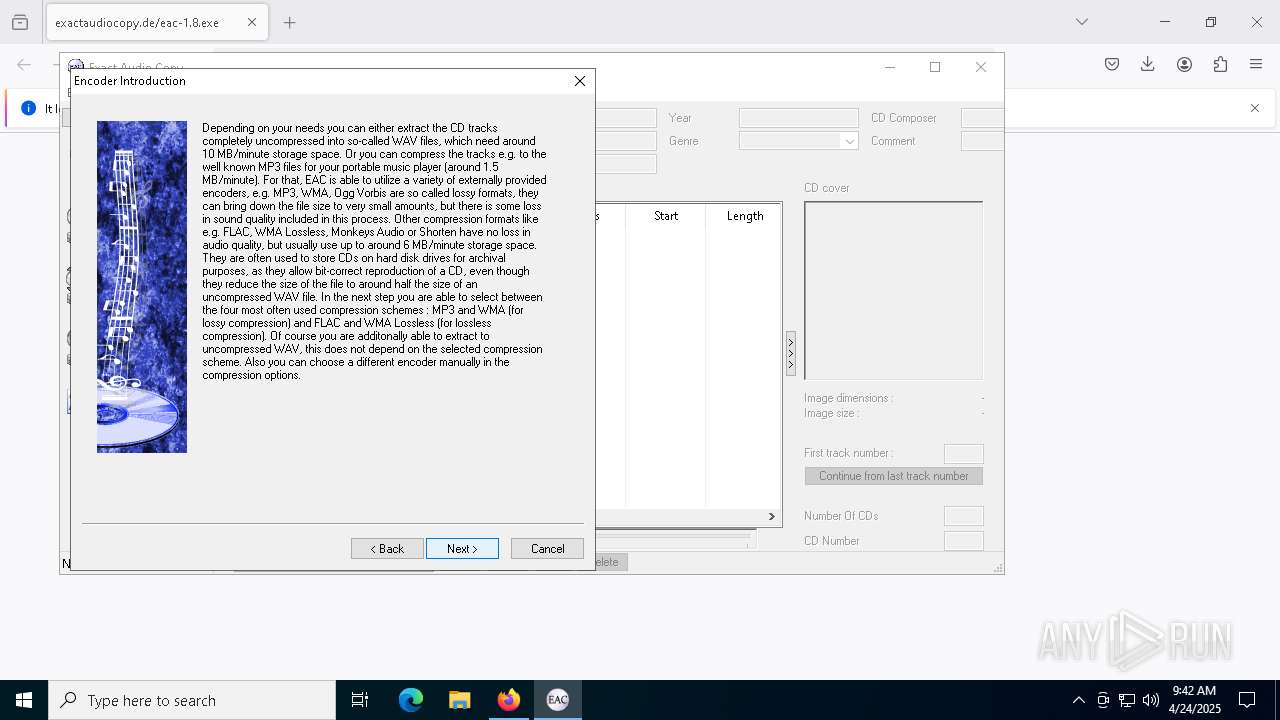Open the volume control in system tray

coord(1151,700)
